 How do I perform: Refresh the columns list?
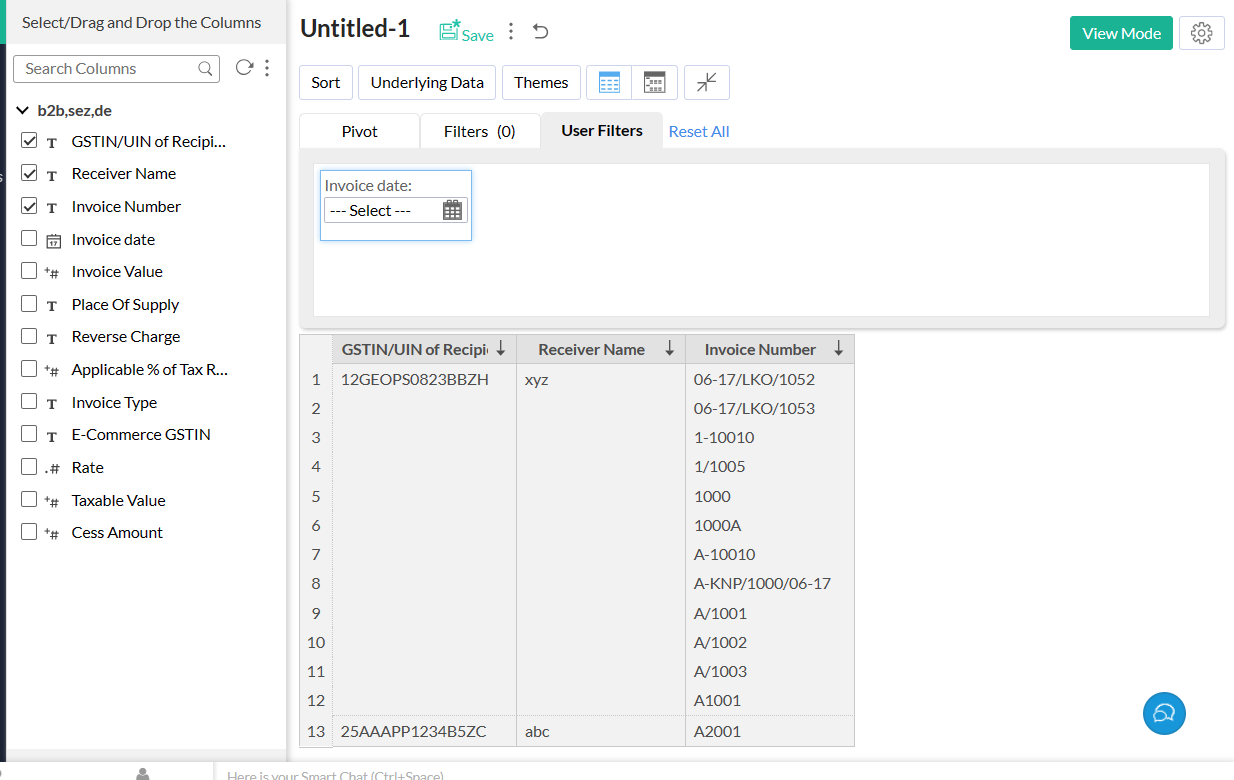[x=244, y=68]
